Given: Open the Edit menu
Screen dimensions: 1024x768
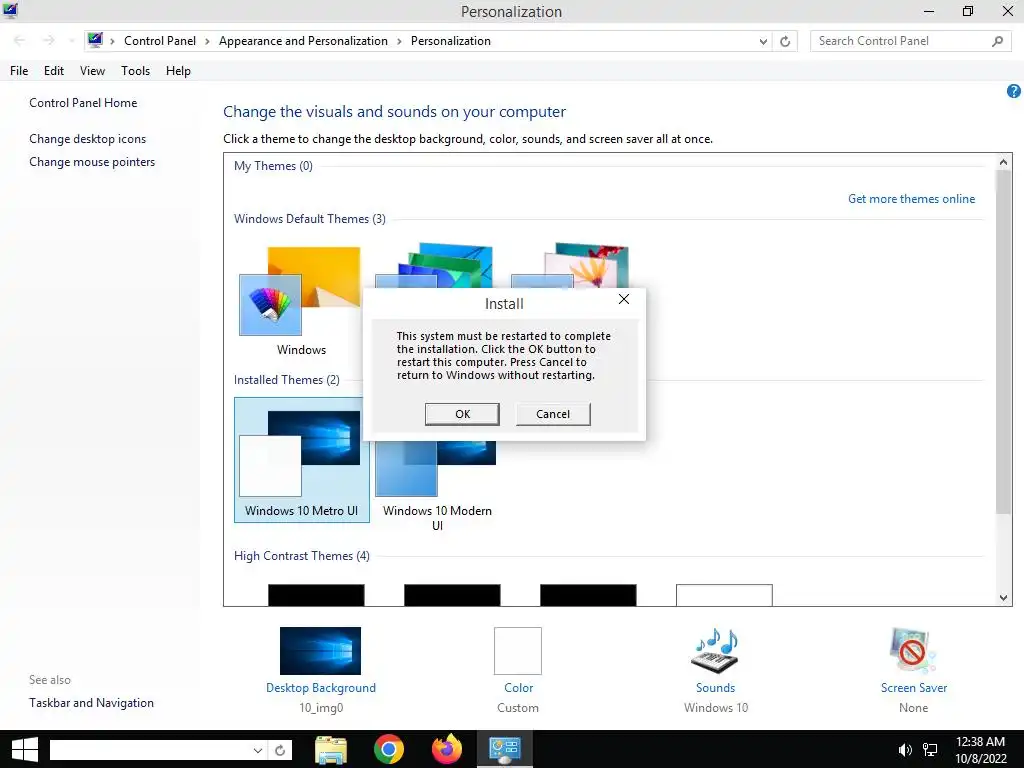Looking at the screenshot, I should pos(54,71).
